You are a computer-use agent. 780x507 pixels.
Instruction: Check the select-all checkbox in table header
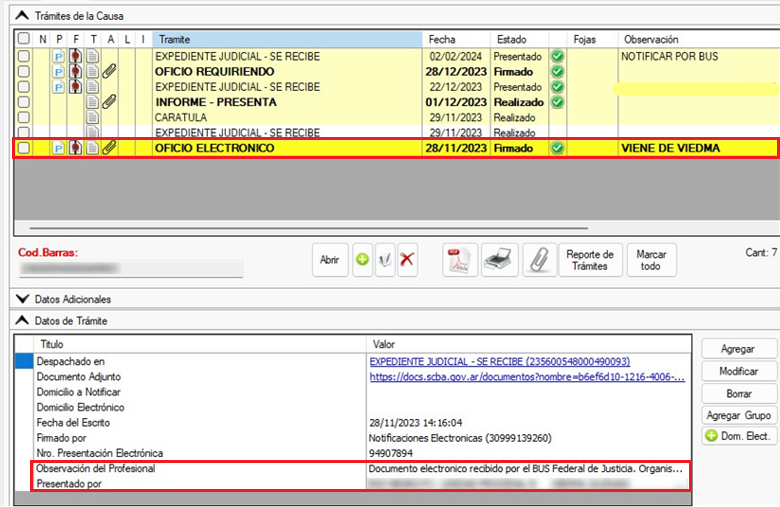[x=24, y=38]
